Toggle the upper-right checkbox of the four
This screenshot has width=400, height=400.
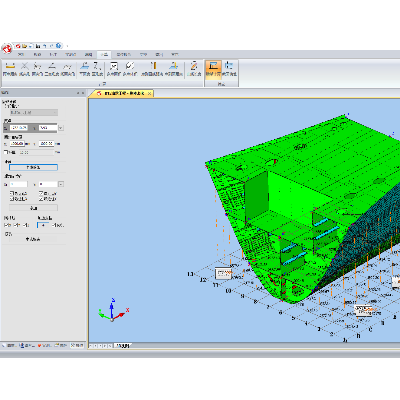[x=41, y=193]
